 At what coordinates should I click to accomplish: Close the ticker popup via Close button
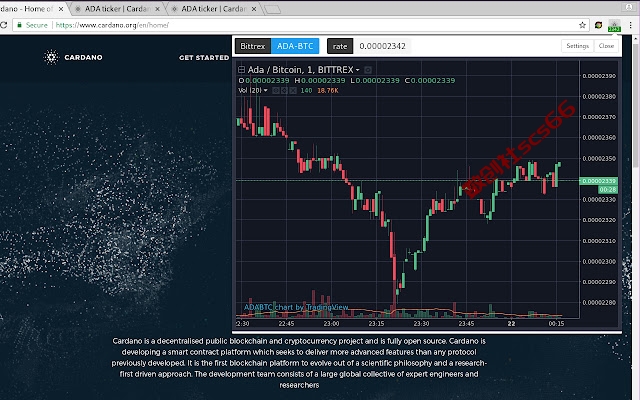(606, 46)
